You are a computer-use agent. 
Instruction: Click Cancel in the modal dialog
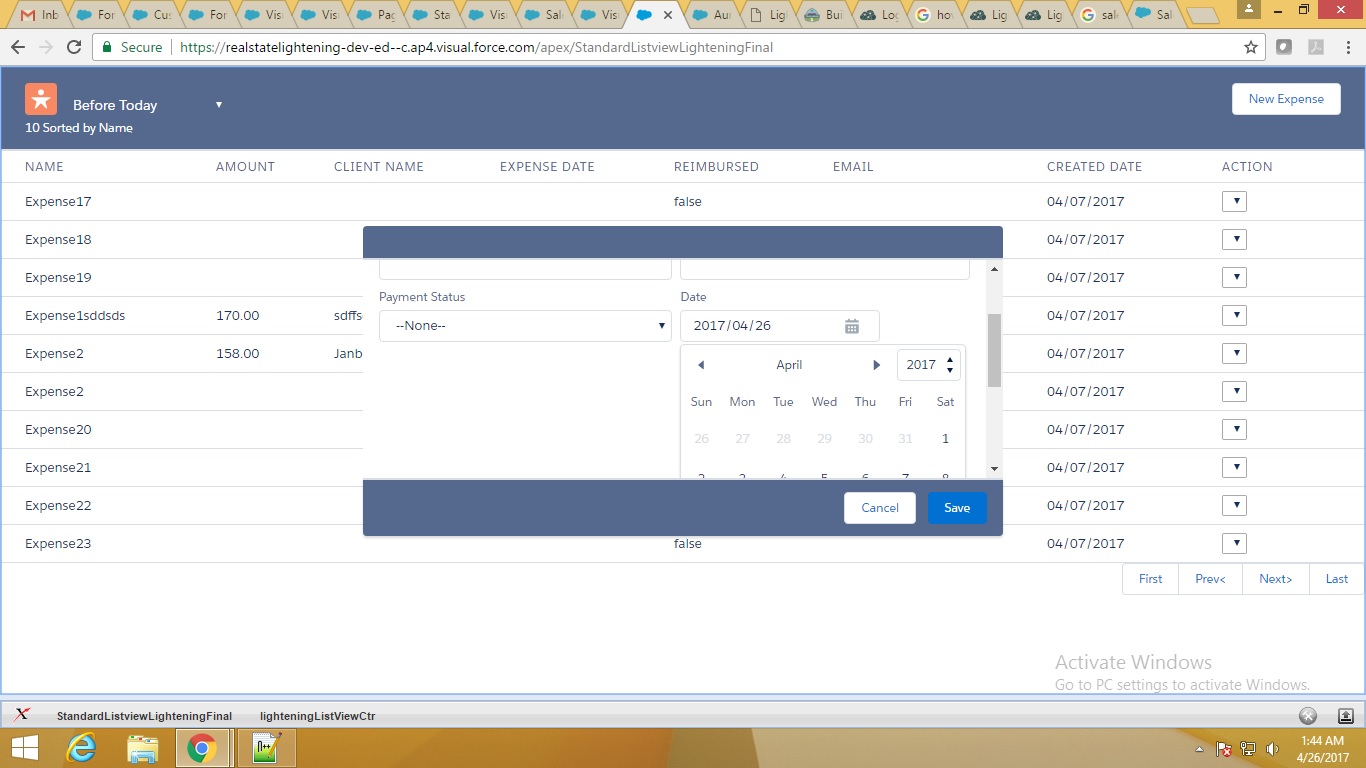(880, 508)
